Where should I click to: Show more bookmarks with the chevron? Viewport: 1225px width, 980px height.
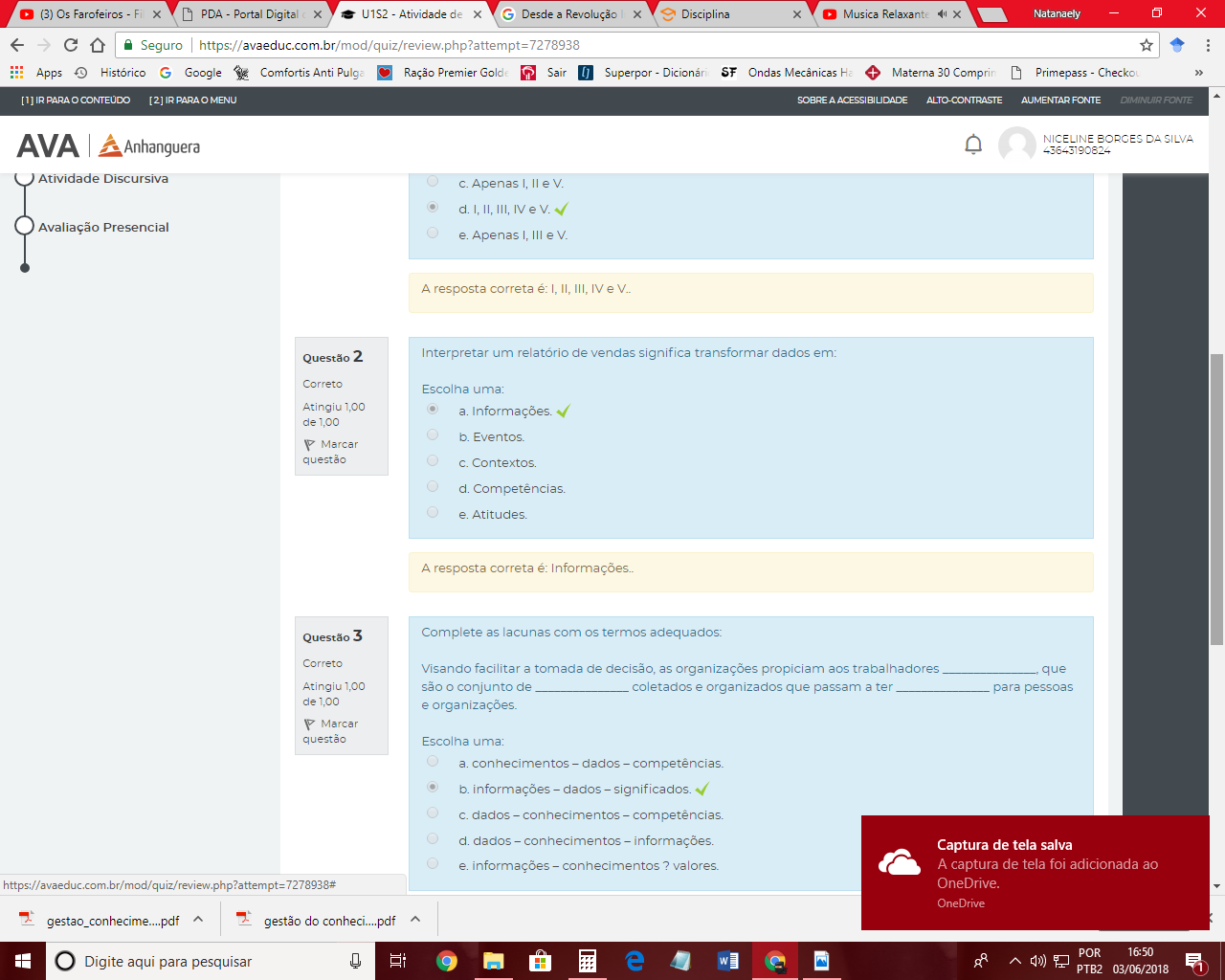[1198, 73]
